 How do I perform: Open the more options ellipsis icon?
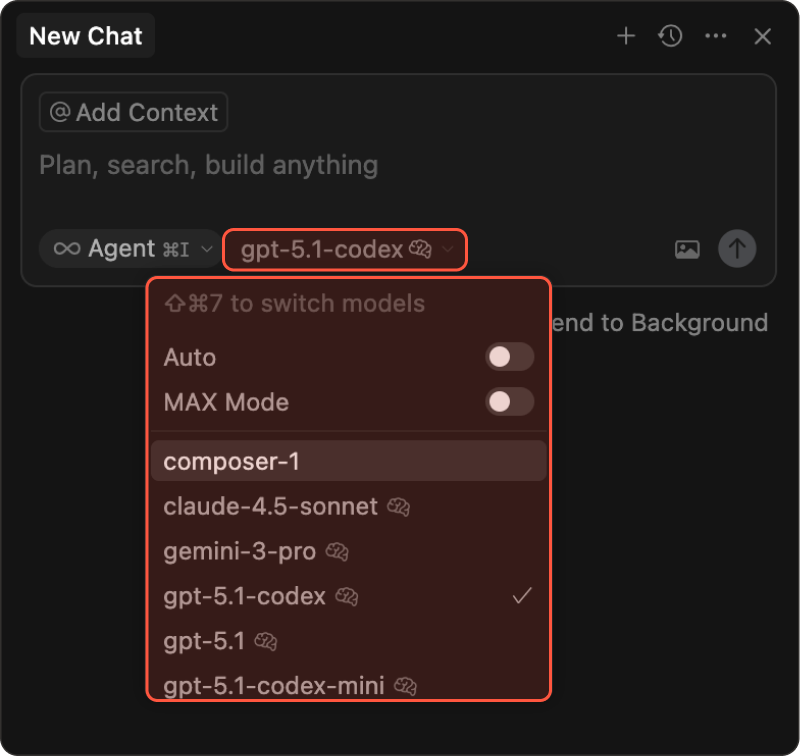point(716,37)
